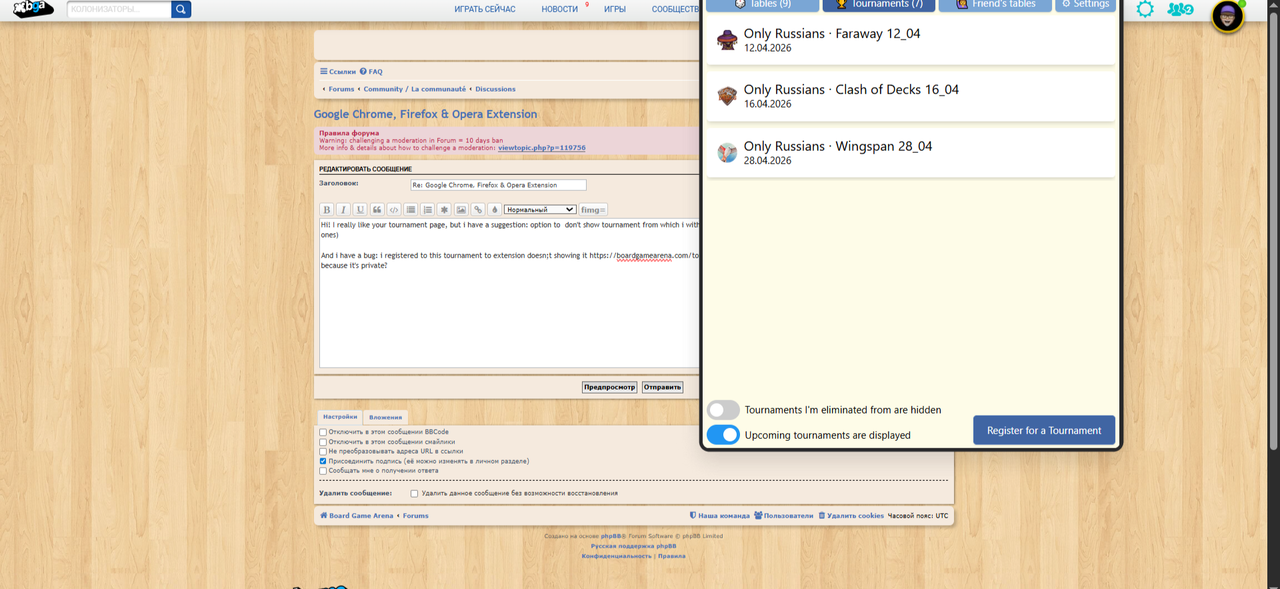The width and height of the screenshot is (1280, 589).
Task: Open the player avatar menu
Action: (1227, 17)
